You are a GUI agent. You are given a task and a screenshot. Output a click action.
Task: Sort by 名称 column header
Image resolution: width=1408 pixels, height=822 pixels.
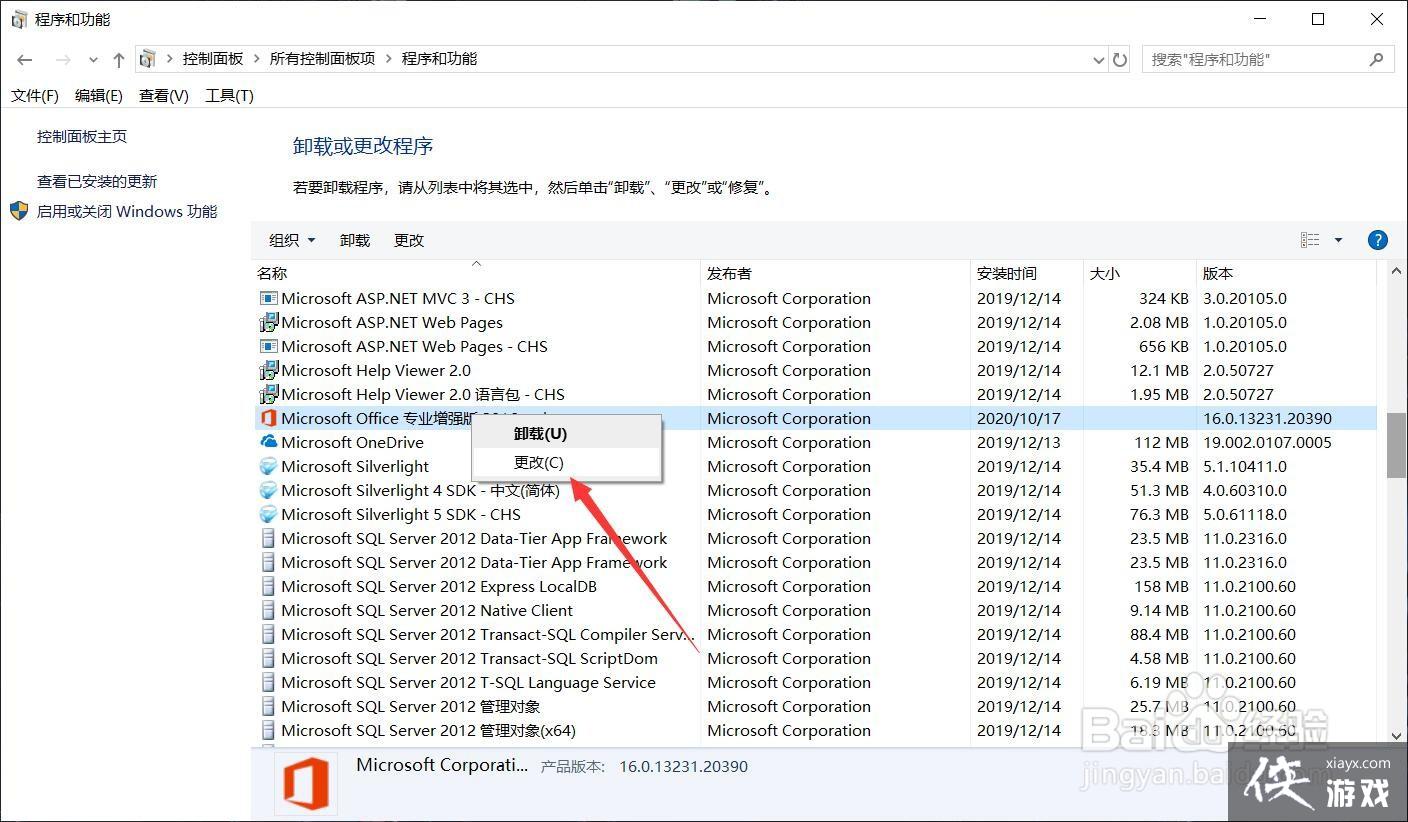click(476, 273)
